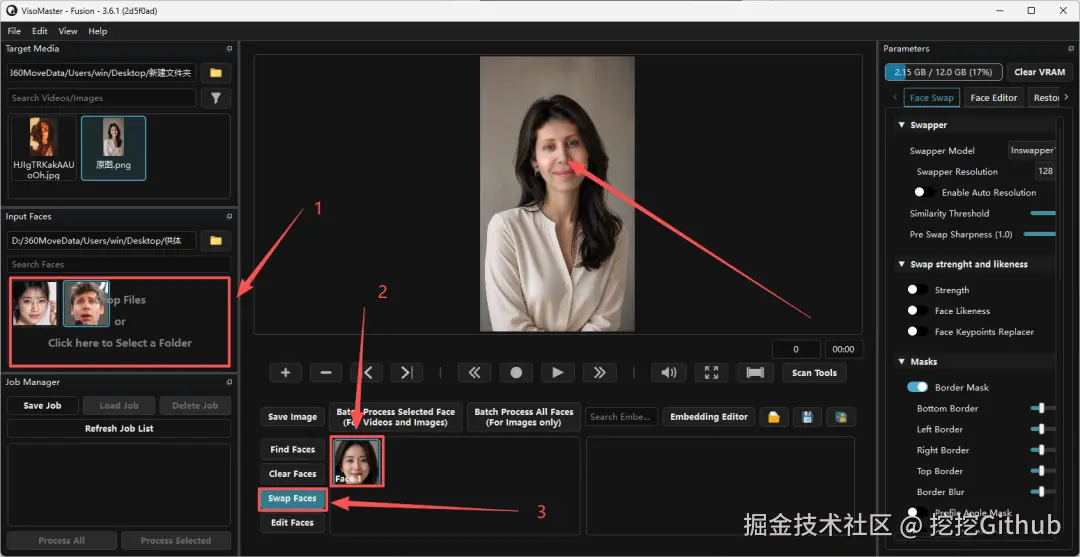Enable Face Likeness toggle
This screenshot has width=1080, height=557.
tap(917, 311)
